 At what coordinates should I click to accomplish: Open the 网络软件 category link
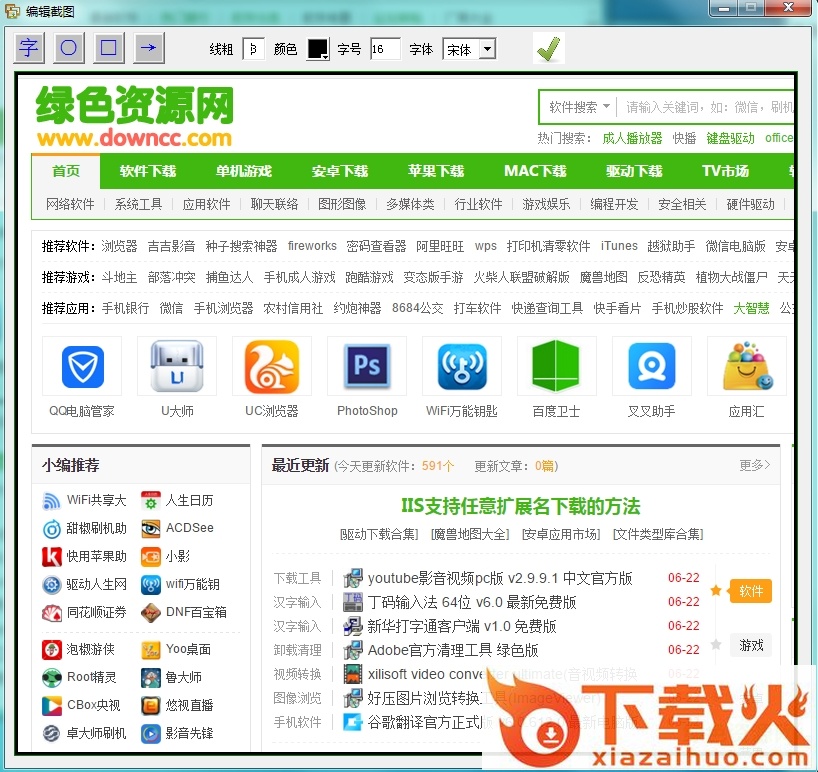(x=70, y=204)
